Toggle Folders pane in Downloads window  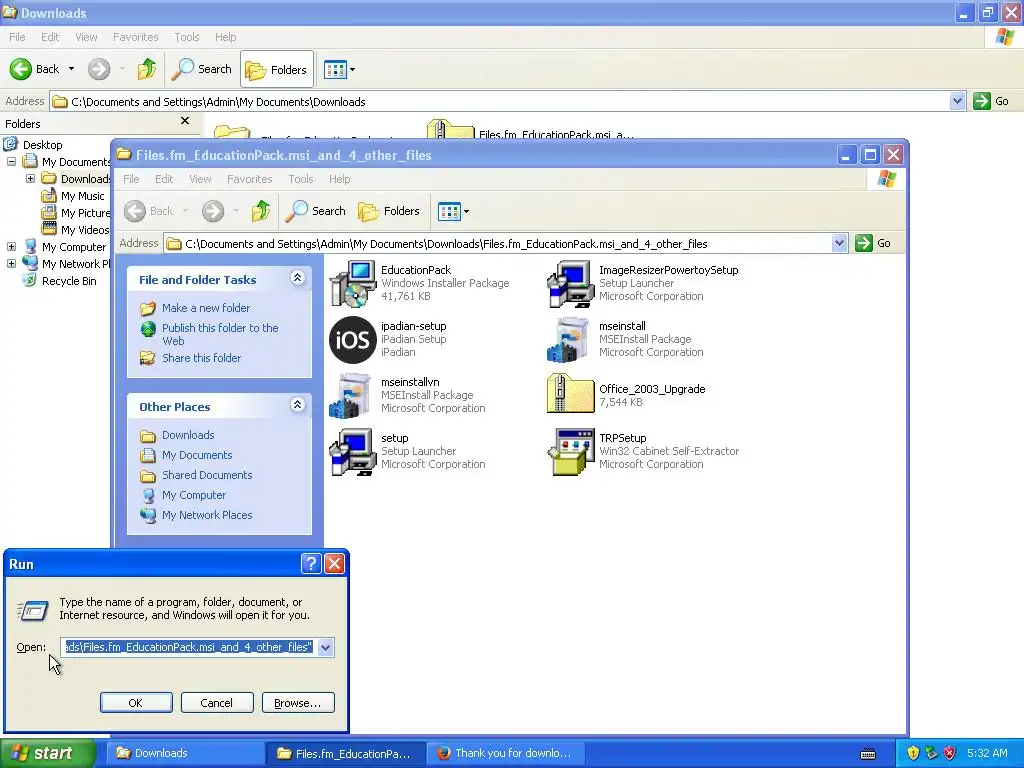(277, 69)
